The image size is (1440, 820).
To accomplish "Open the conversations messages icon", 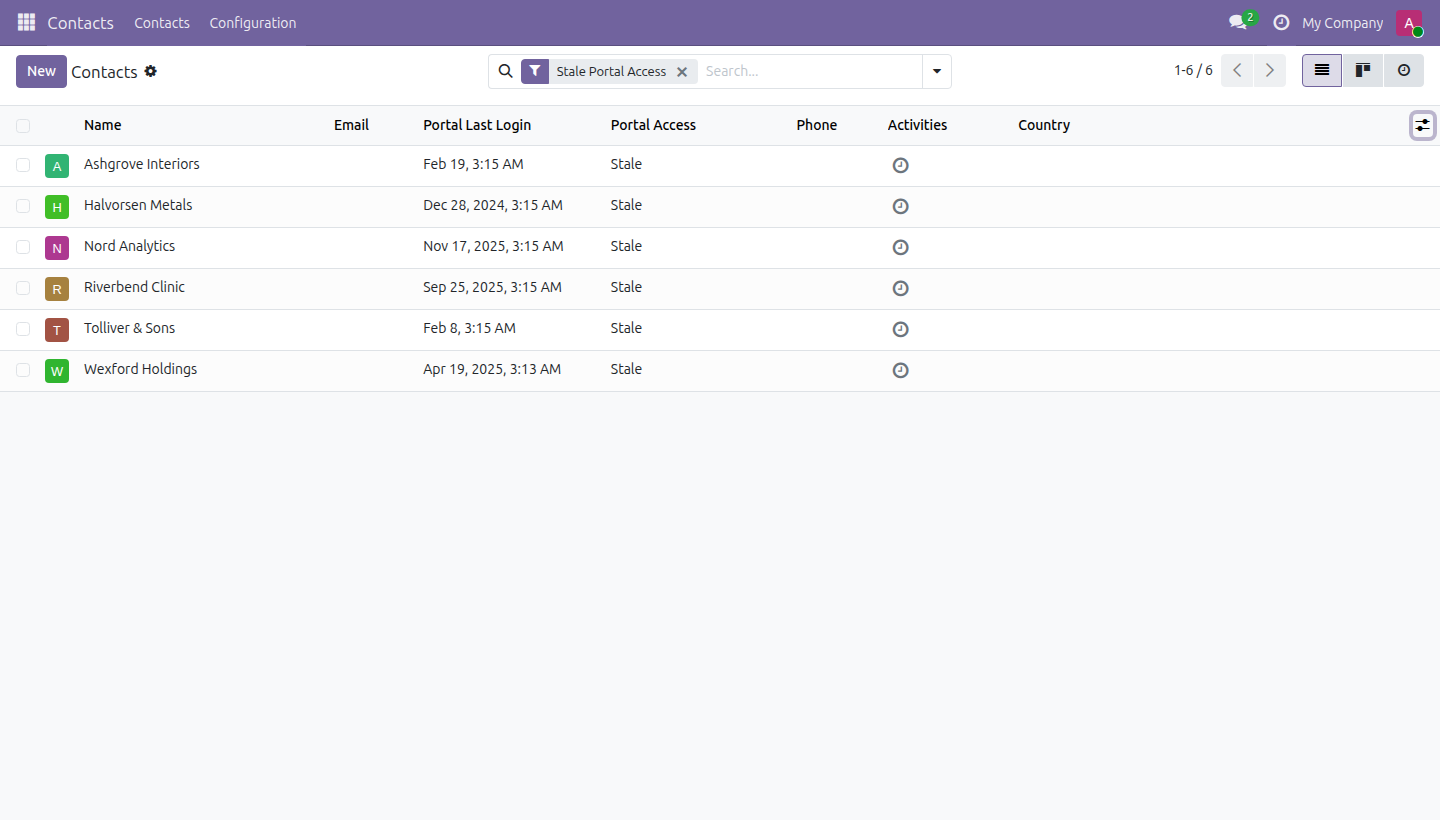I will (1238, 22).
